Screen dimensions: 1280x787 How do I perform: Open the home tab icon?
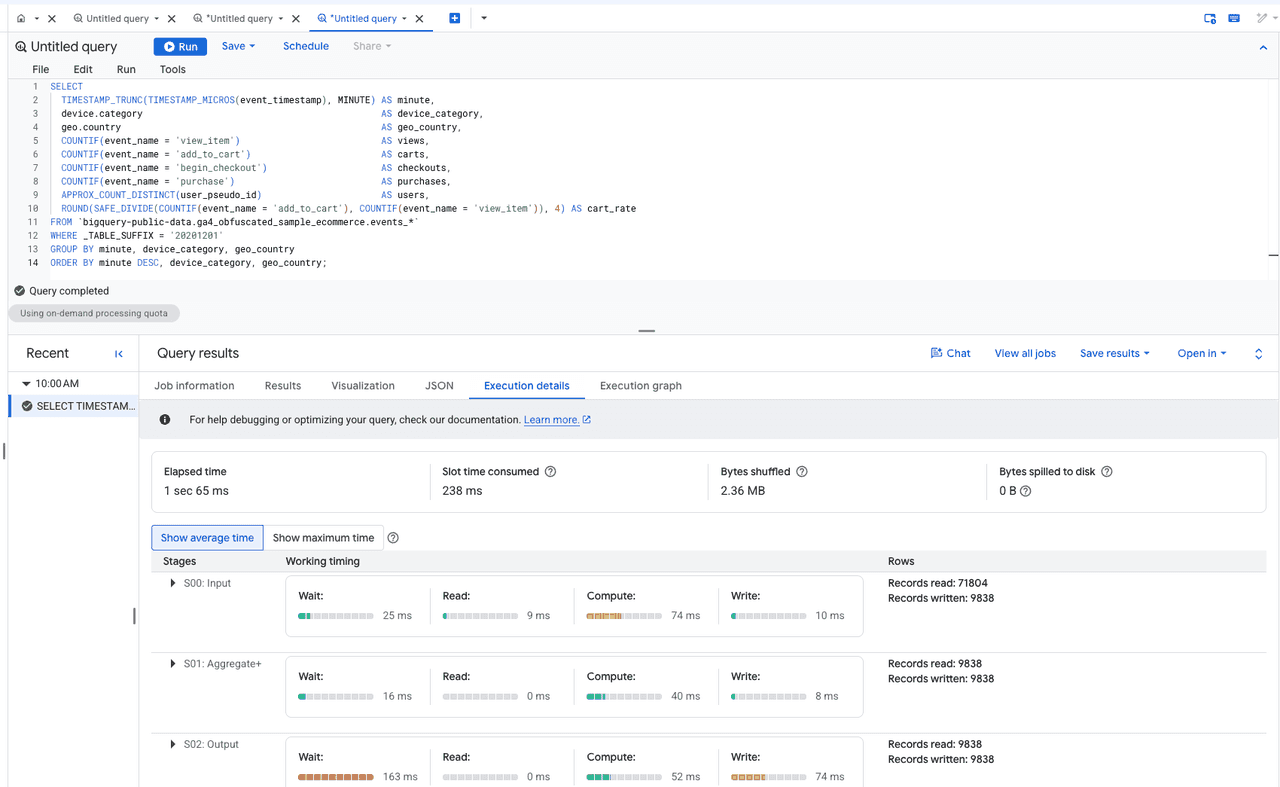(x=21, y=18)
